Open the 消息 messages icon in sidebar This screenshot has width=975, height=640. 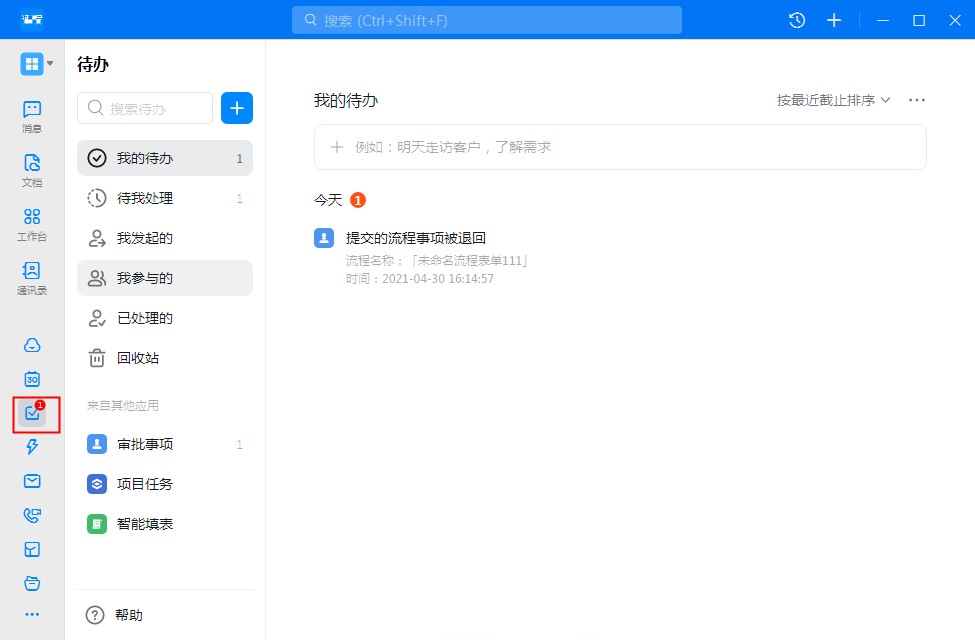point(32,115)
